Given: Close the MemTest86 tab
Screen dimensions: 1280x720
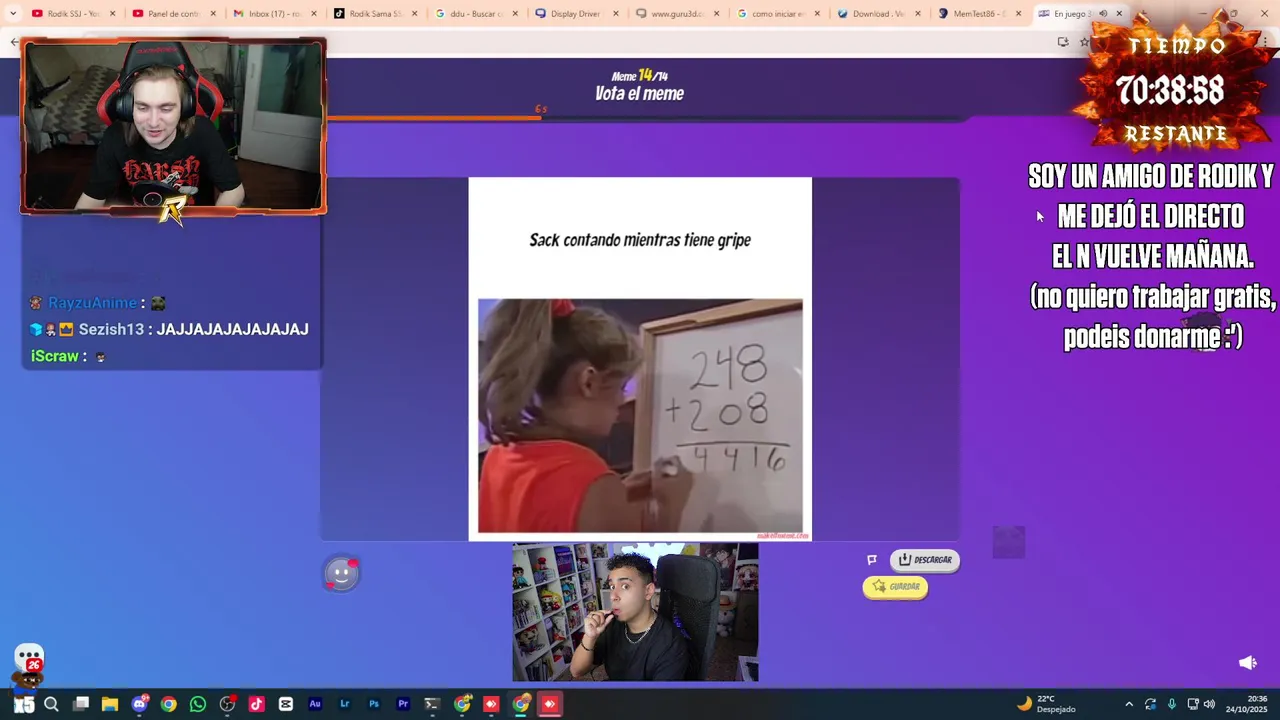Looking at the screenshot, I should [1018, 14].
